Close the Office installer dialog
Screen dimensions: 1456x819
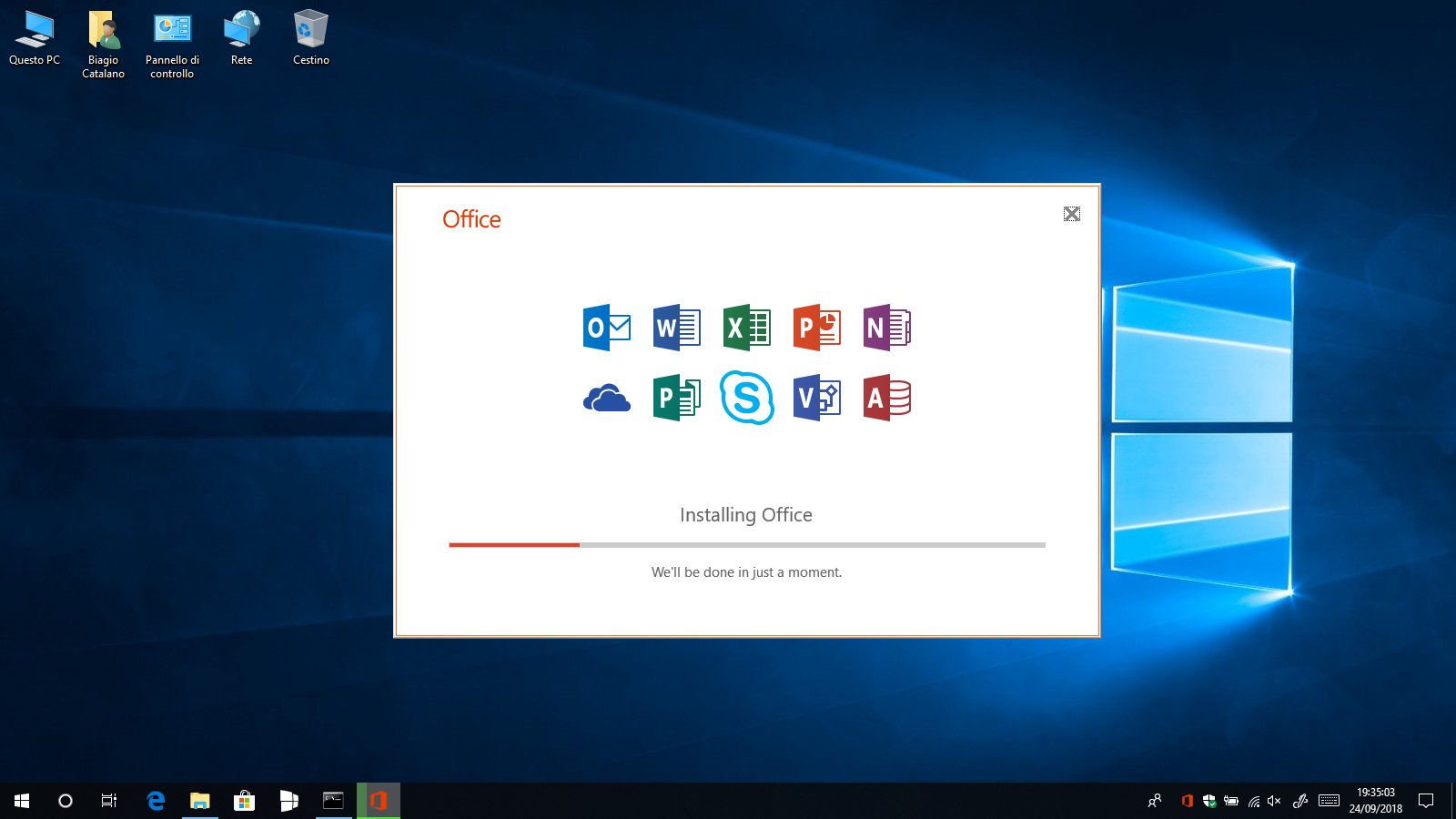pos(1071,214)
